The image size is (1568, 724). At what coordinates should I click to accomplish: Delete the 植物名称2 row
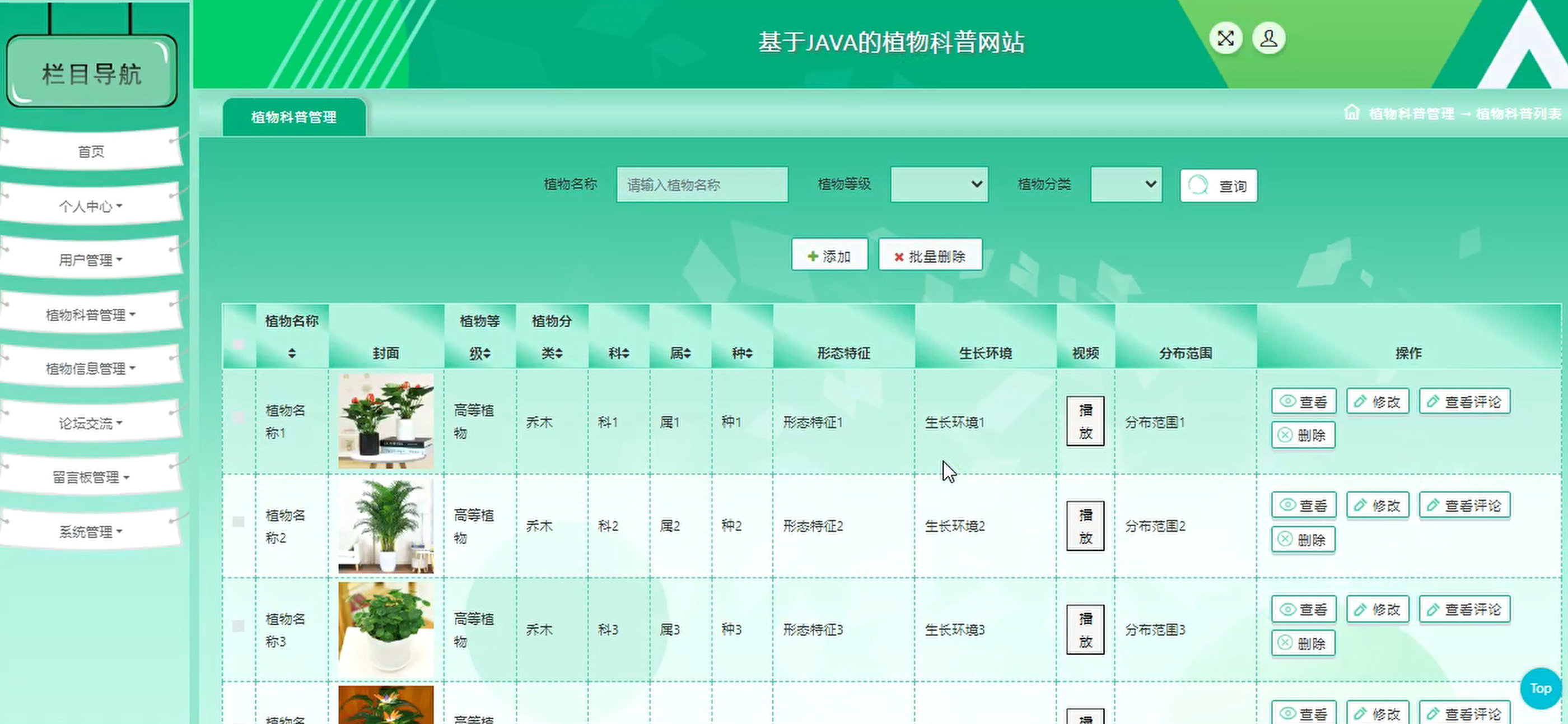click(1303, 540)
